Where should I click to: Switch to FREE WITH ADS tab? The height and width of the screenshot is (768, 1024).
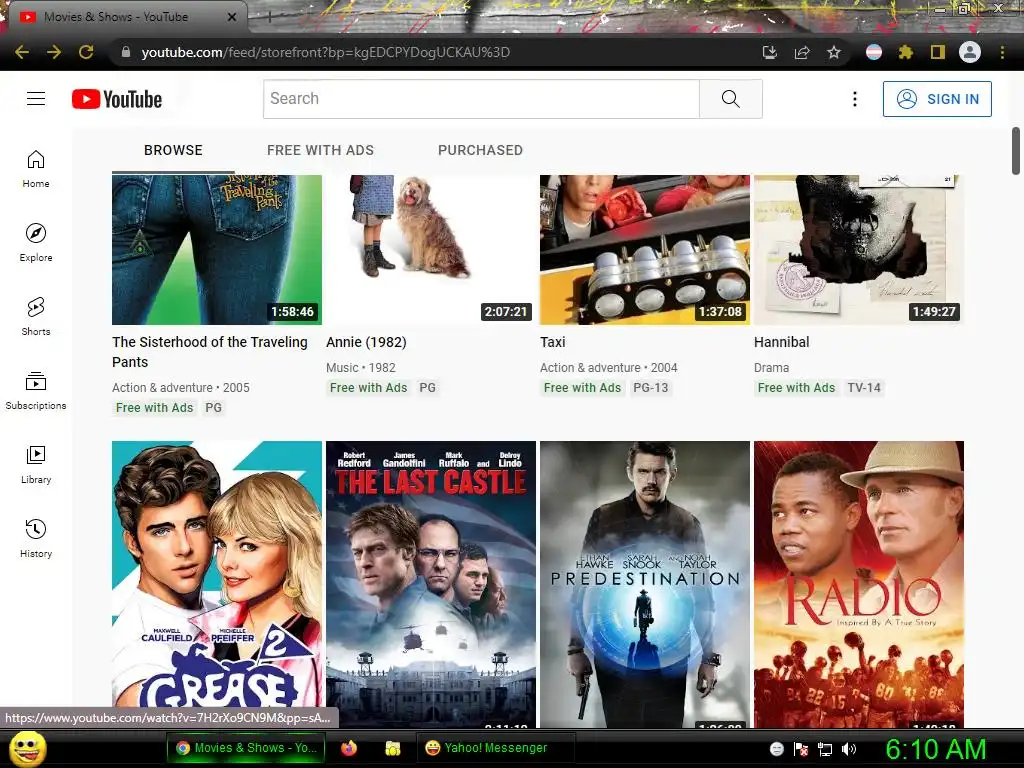pyautogui.click(x=320, y=150)
